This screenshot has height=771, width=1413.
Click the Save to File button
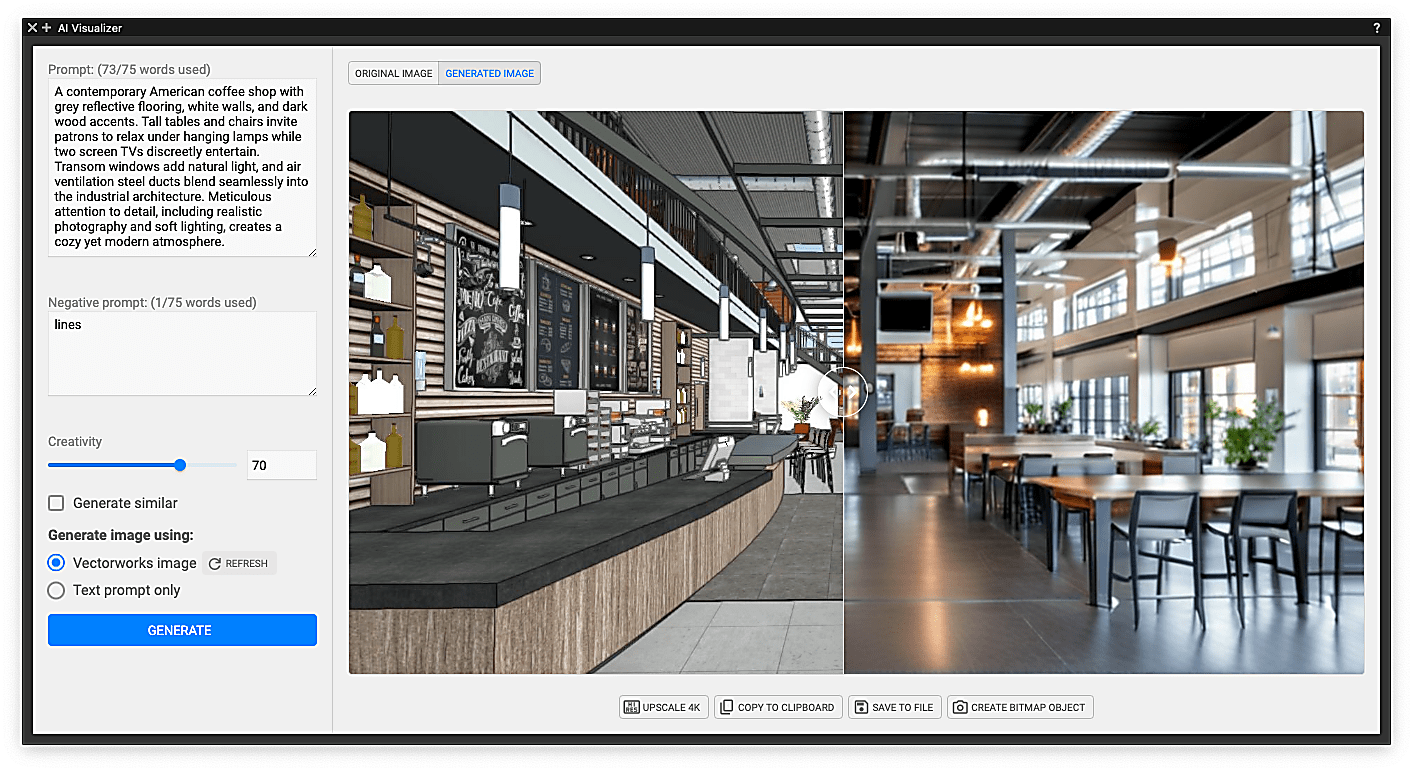(x=894, y=707)
